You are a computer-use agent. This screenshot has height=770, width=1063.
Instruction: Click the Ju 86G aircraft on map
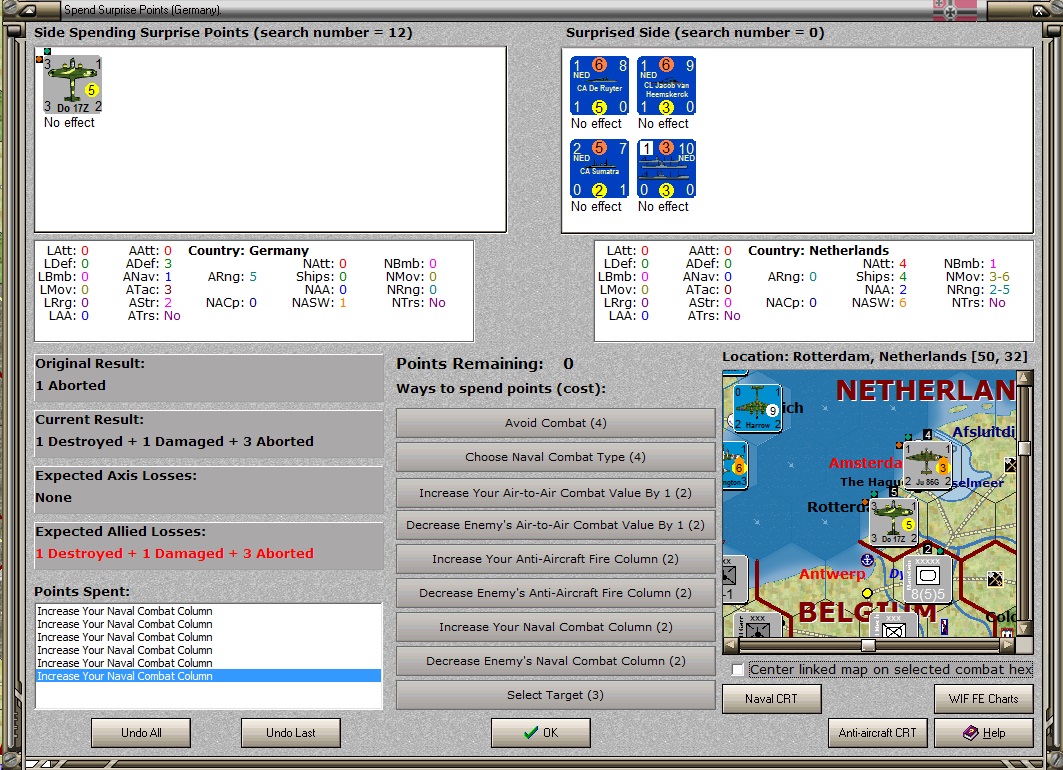click(x=927, y=464)
